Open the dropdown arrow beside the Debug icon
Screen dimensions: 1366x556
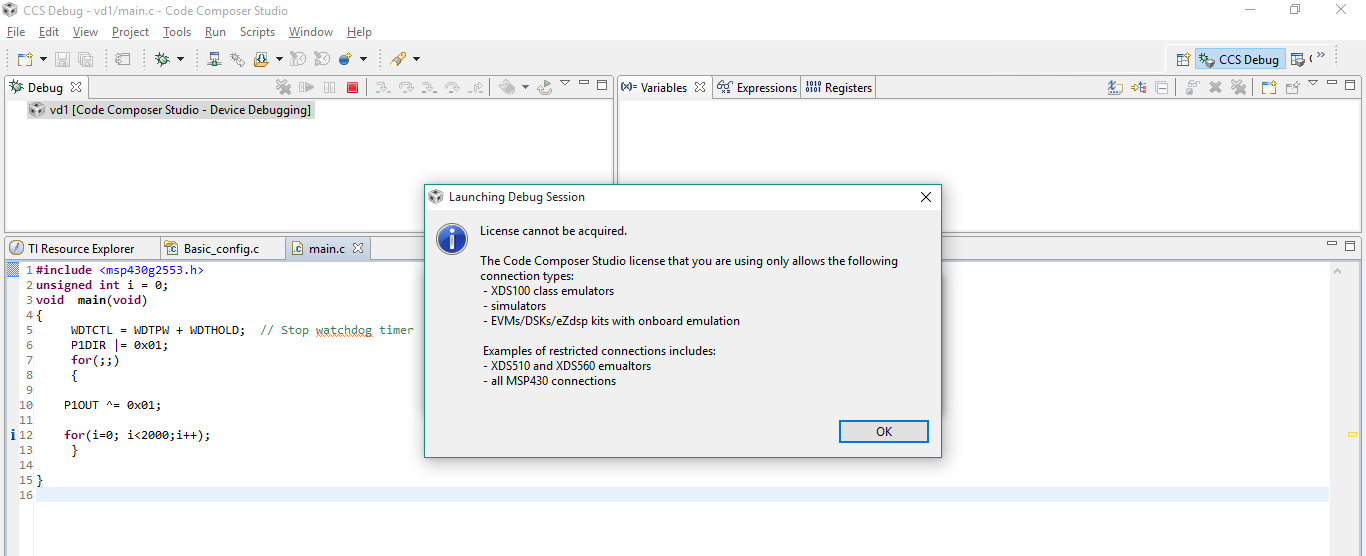pyautogui.click(x=181, y=60)
